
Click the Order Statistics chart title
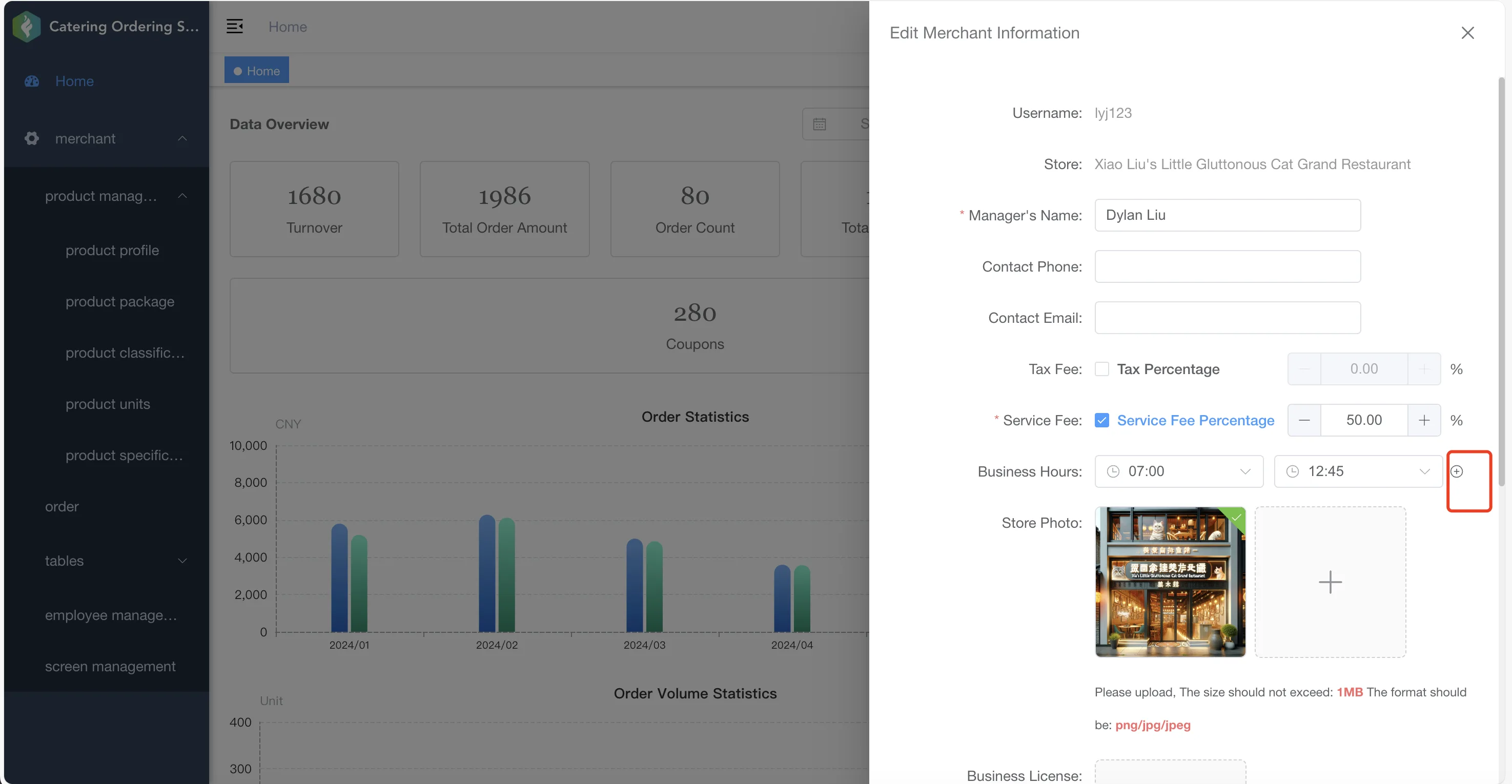coord(695,417)
